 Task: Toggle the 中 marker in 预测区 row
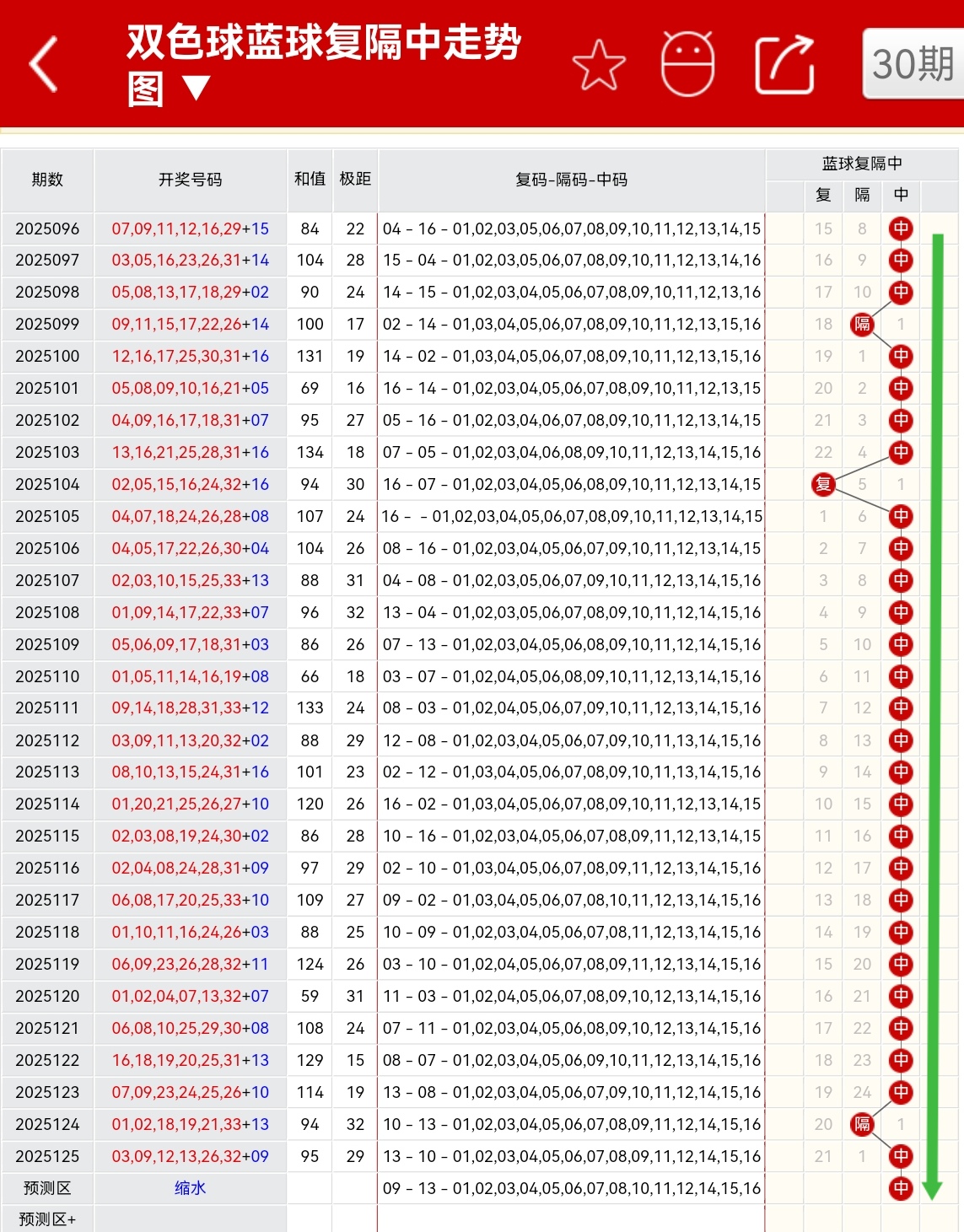coord(901,1188)
